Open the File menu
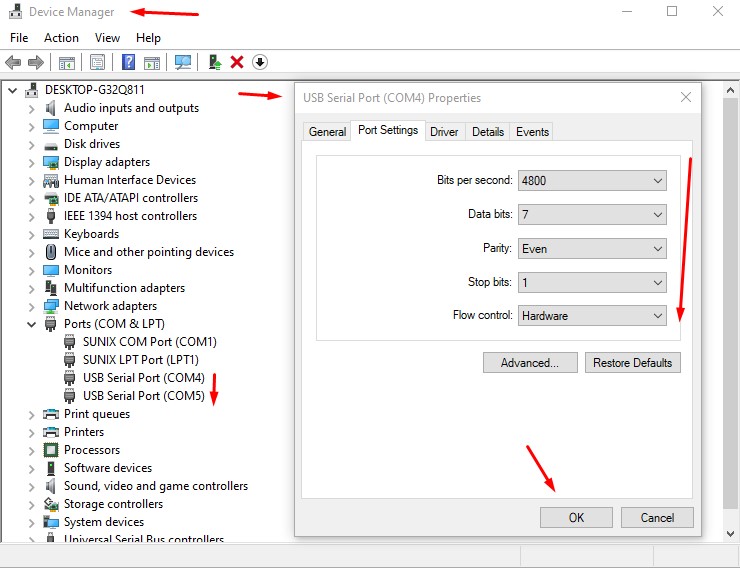The image size is (740, 568). 19,38
